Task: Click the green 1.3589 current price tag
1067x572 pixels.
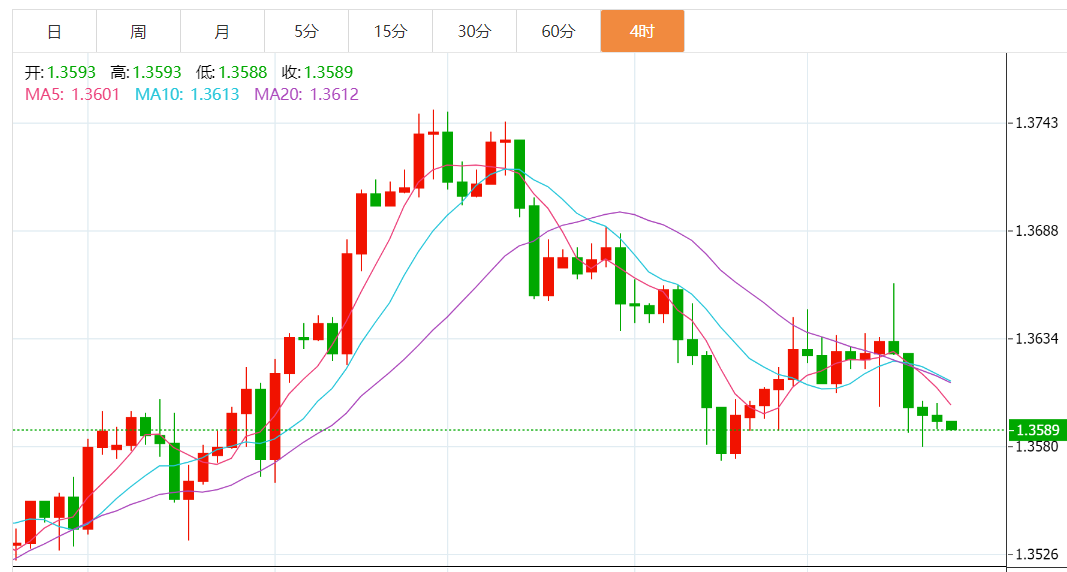Action: click(1038, 431)
